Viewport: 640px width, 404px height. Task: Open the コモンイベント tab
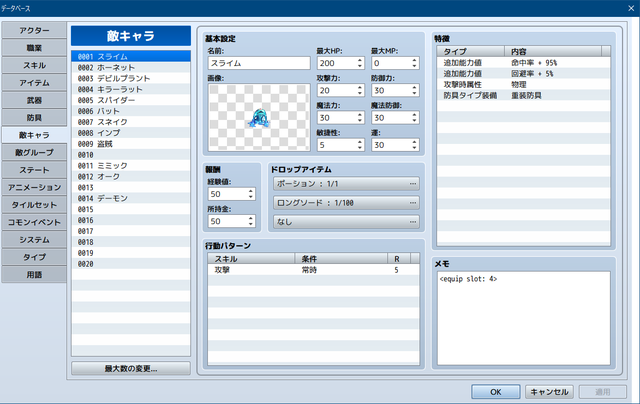tap(34, 222)
